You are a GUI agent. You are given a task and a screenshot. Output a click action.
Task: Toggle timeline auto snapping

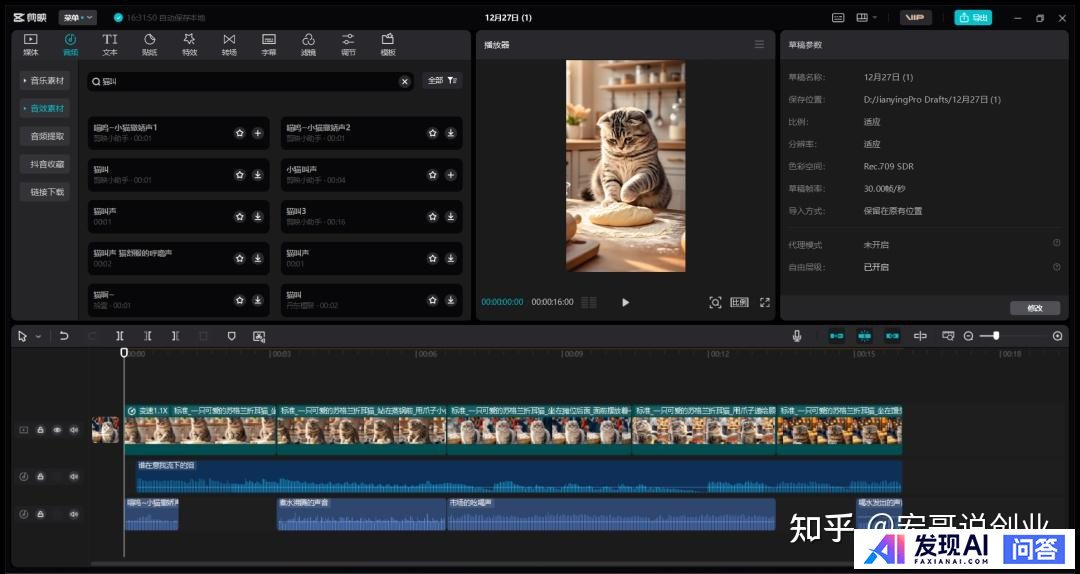coord(864,336)
